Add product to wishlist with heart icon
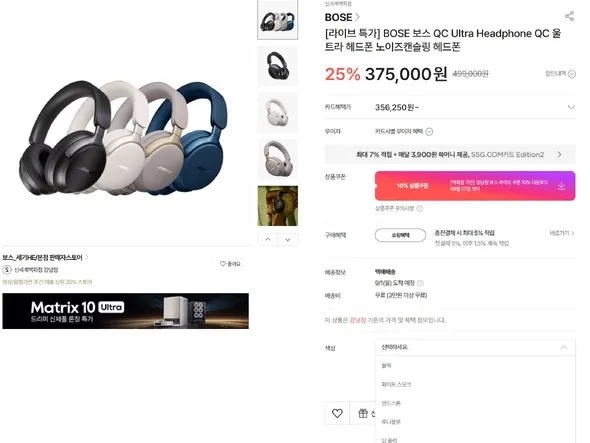Viewport: 590px width, 443px height. [x=337, y=413]
